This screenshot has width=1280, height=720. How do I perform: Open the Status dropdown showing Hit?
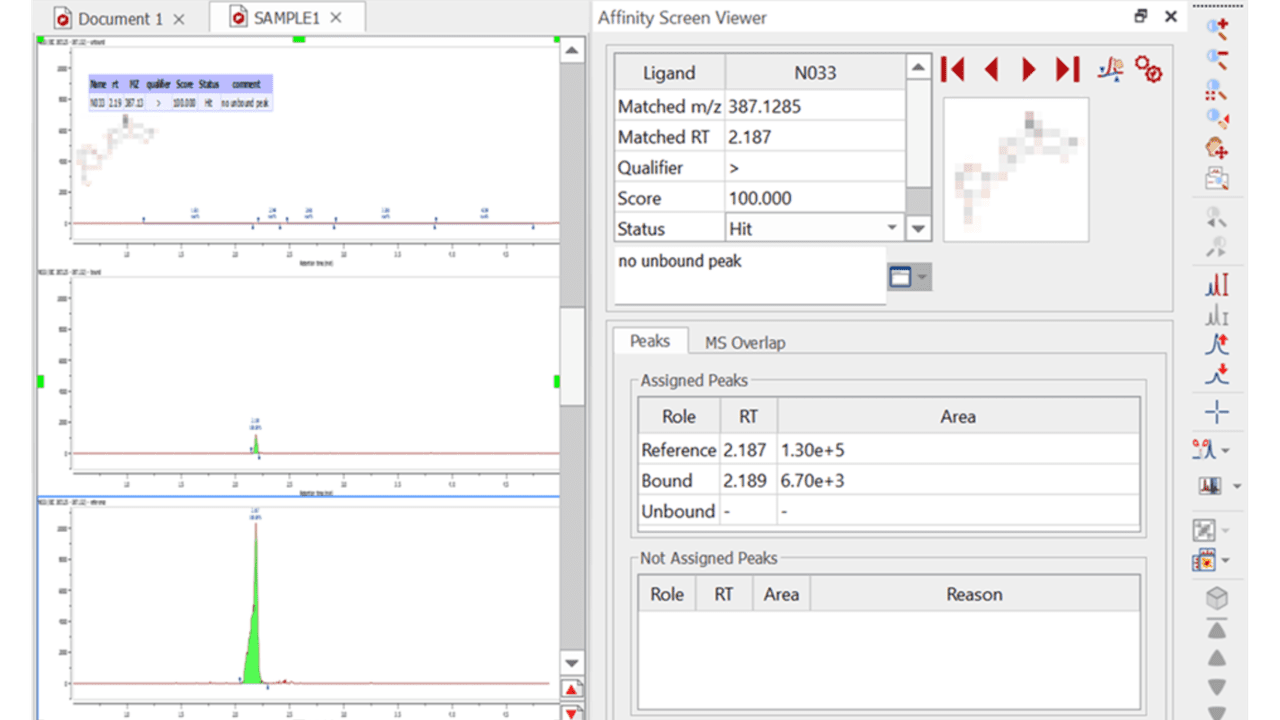[892, 228]
